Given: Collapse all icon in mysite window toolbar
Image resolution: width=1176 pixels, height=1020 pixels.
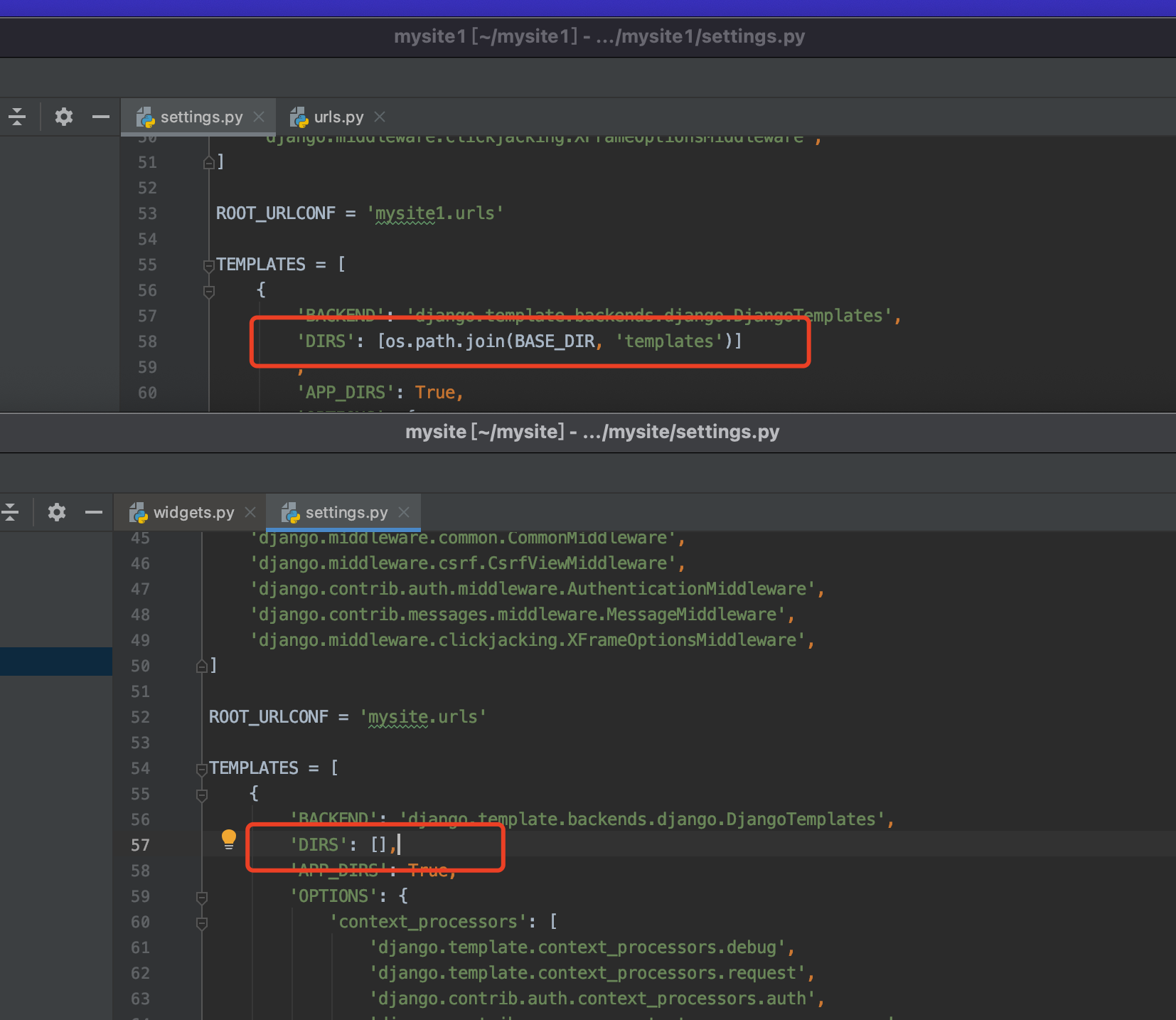Looking at the screenshot, I should [10, 512].
